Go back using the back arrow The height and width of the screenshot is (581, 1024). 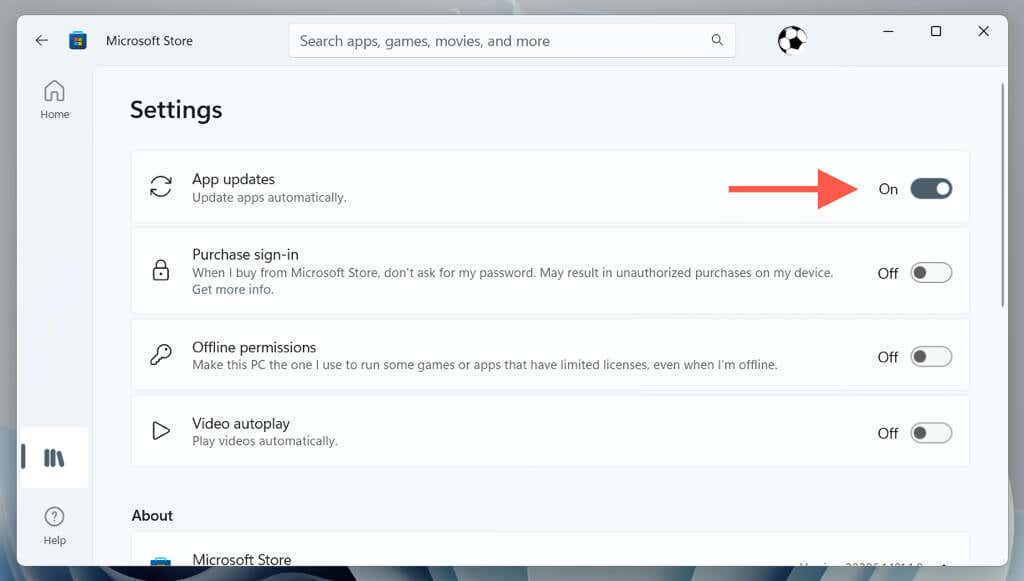click(42, 40)
